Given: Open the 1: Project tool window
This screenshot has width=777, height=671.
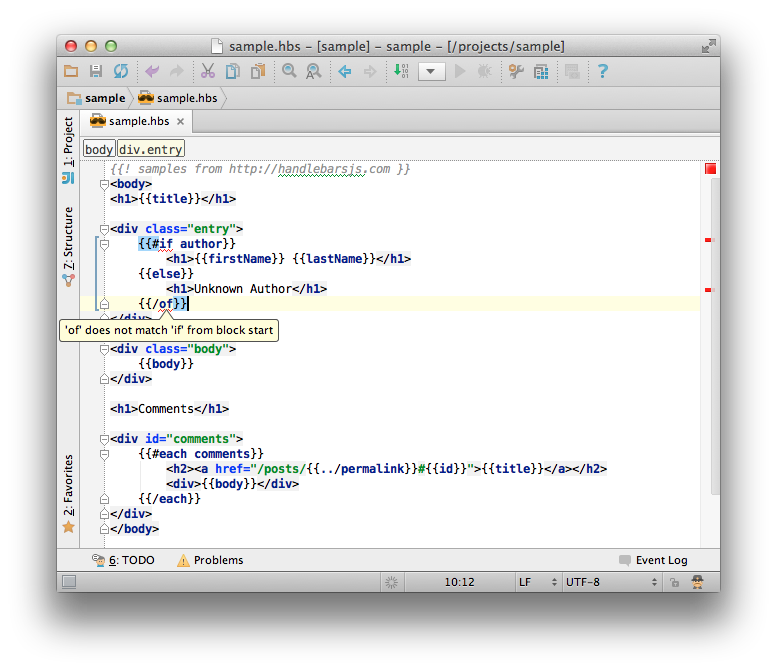Looking at the screenshot, I should coord(68,149).
